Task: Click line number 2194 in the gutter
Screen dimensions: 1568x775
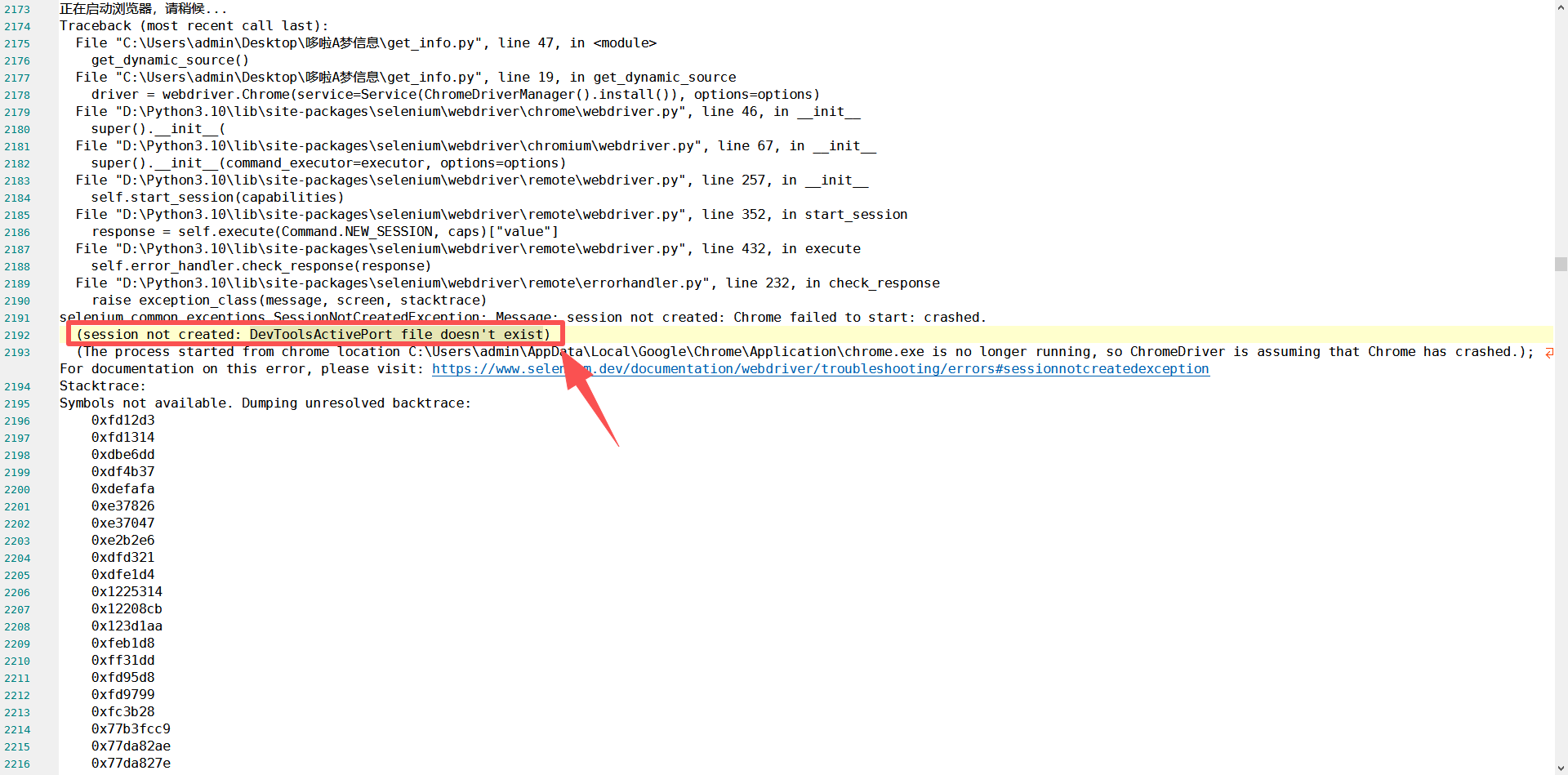Action: [17, 386]
